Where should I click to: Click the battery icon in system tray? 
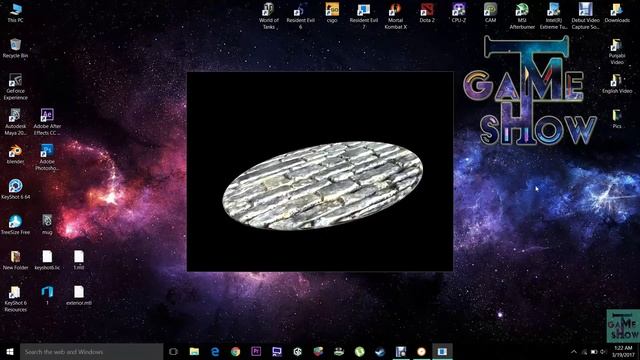coord(594,351)
